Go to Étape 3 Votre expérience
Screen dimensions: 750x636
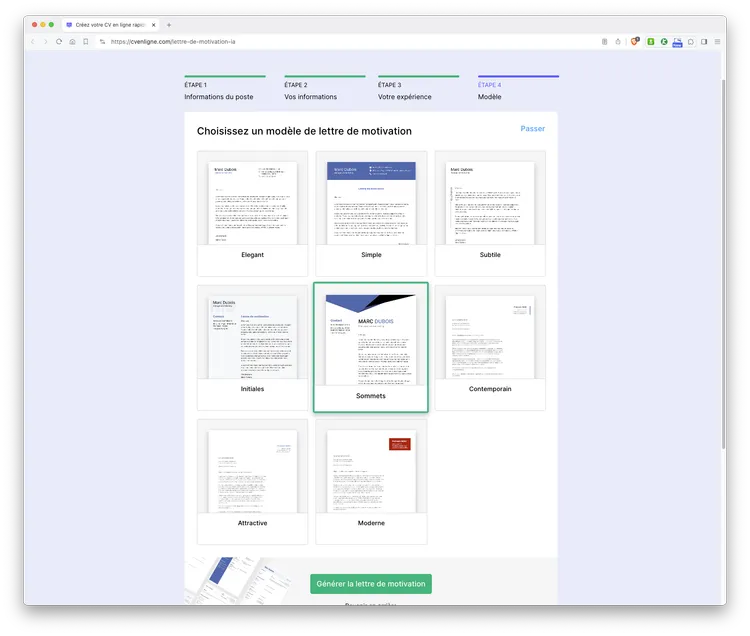click(419, 88)
